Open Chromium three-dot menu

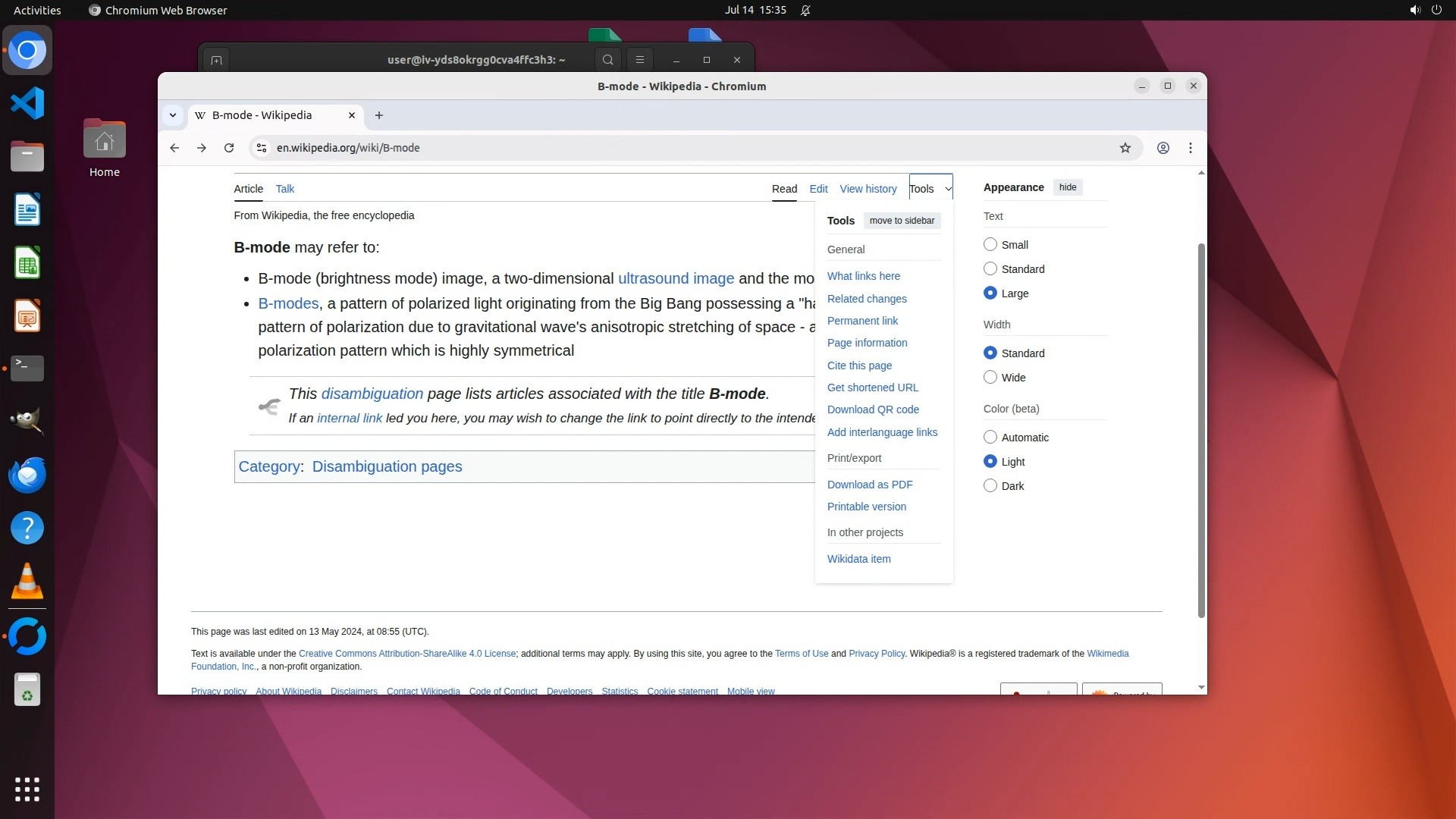[1191, 148]
